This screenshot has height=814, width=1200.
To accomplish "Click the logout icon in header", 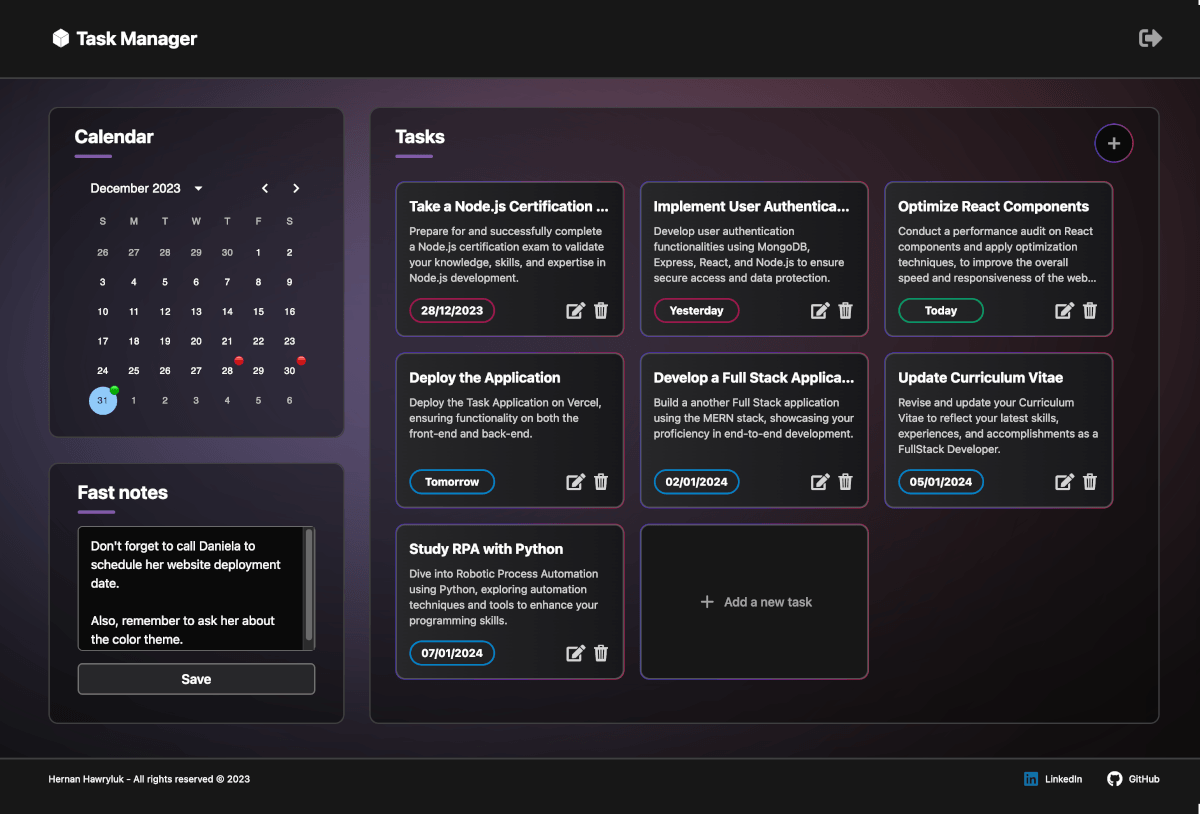I will click(1150, 38).
